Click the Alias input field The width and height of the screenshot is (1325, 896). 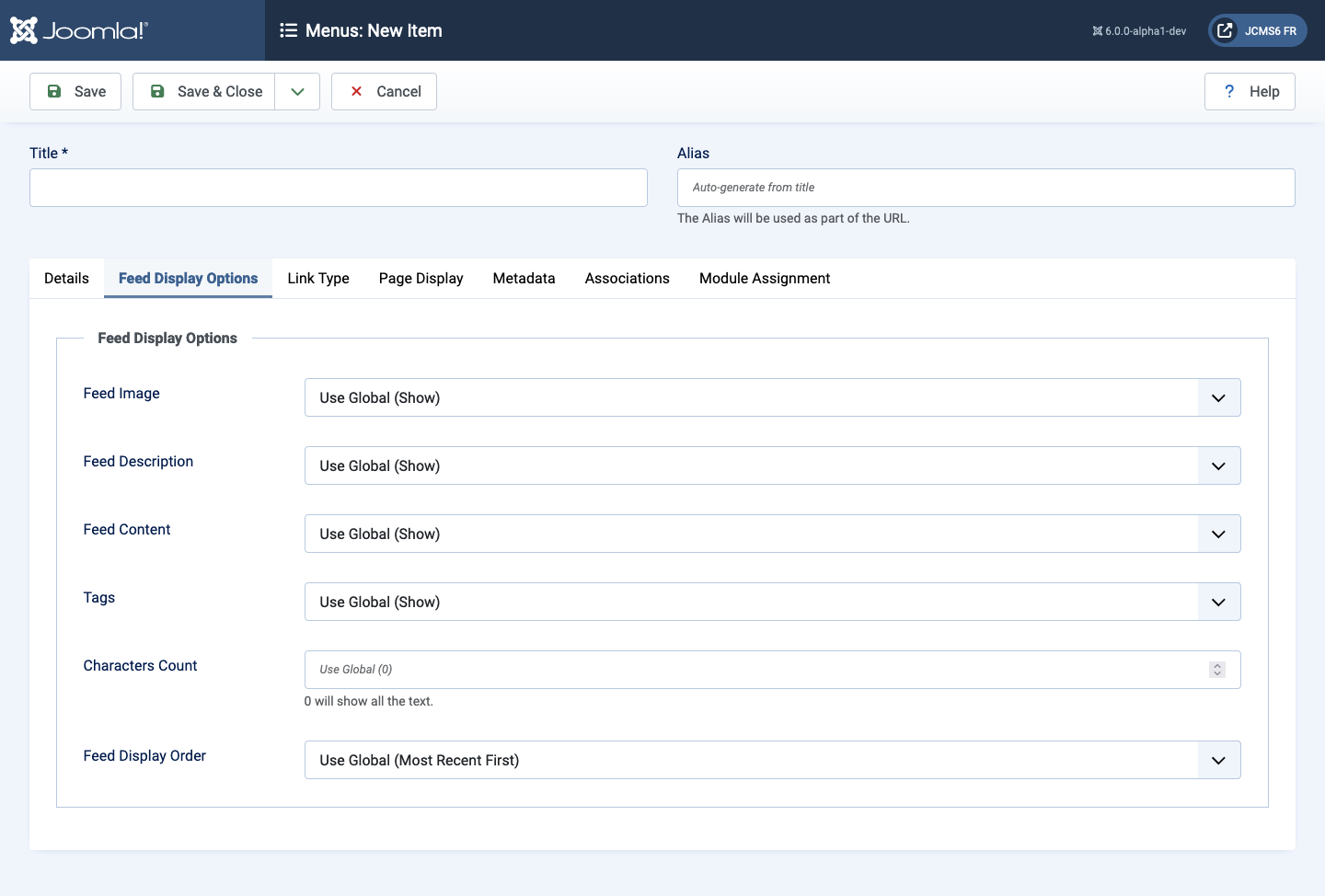coord(986,188)
